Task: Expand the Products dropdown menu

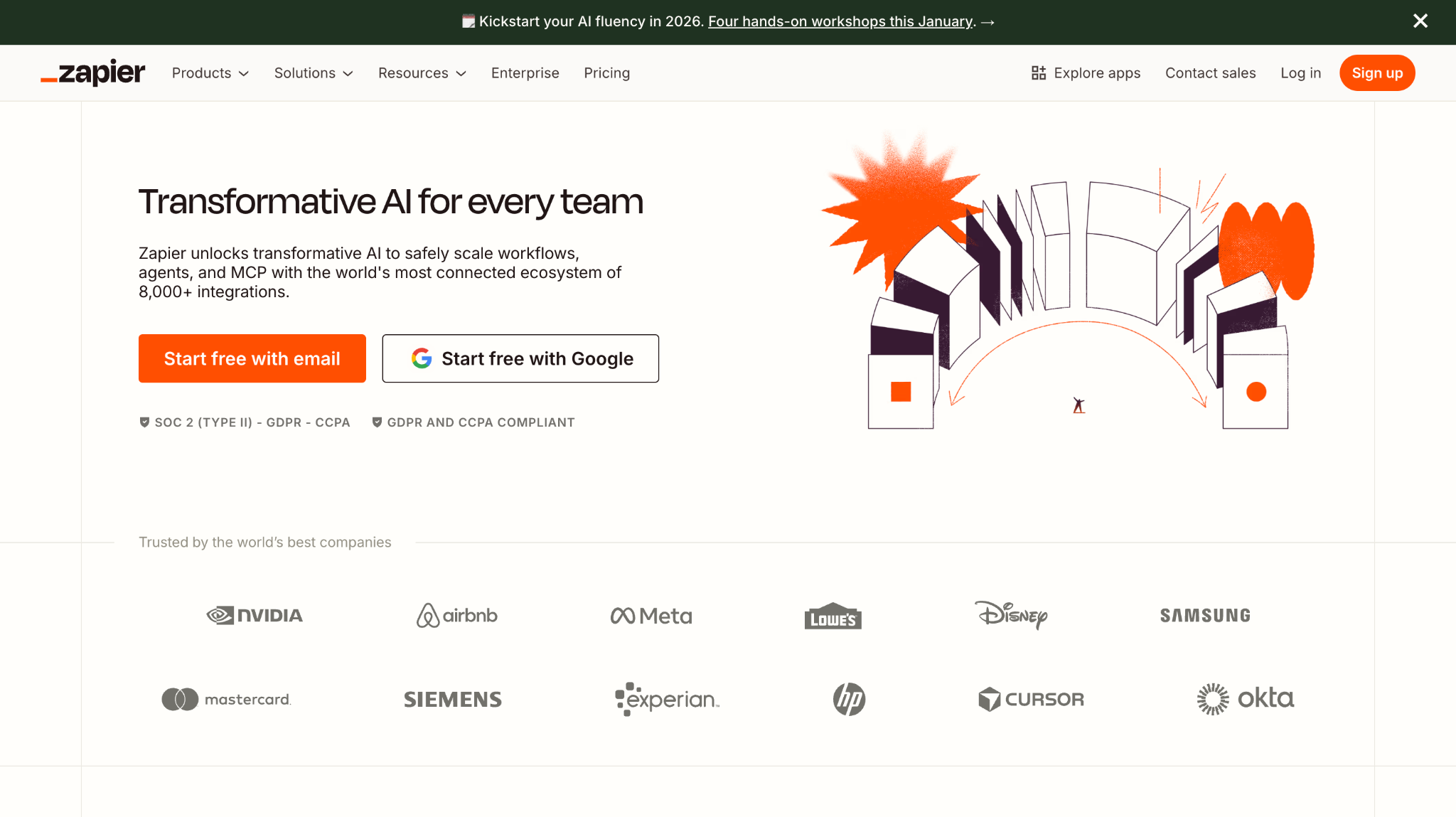Action: pyautogui.click(x=210, y=73)
